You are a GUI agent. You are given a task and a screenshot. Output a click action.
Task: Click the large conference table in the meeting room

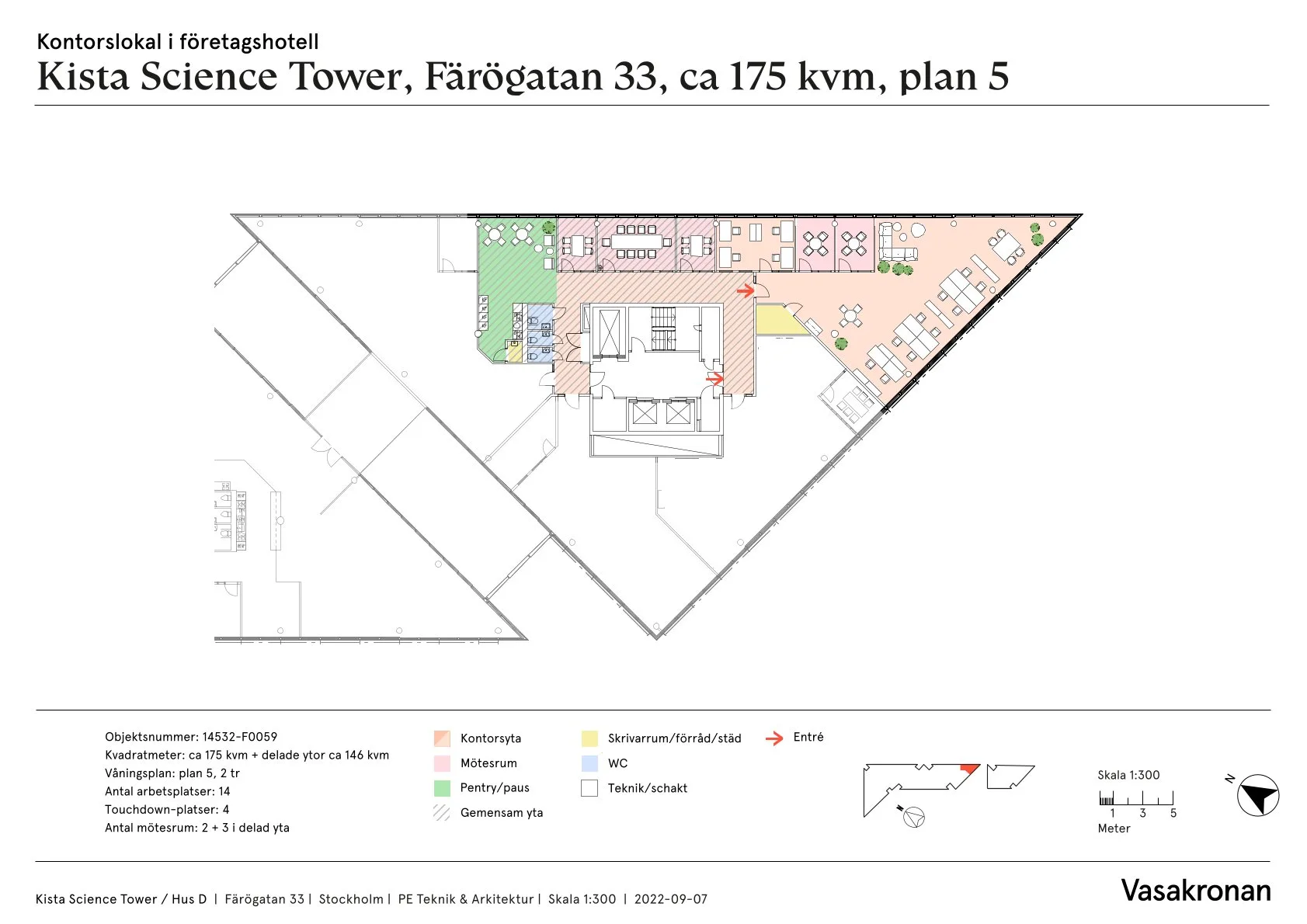point(637,241)
